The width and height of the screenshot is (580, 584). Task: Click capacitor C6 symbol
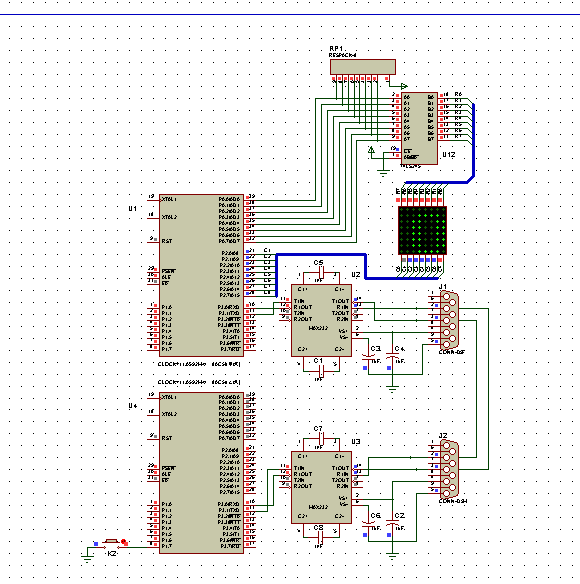tap(368, 524)
